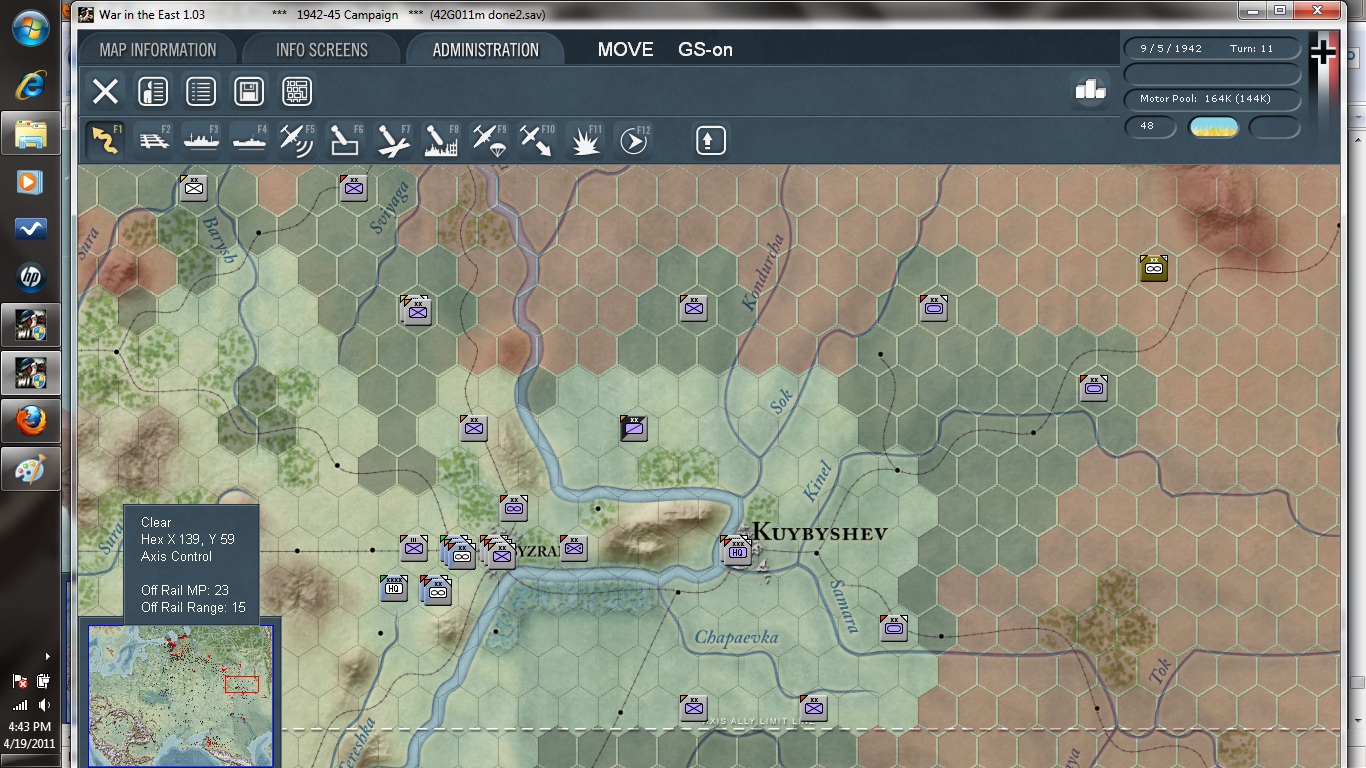Select the F4 ship mode icon

(x=249, y=140)
